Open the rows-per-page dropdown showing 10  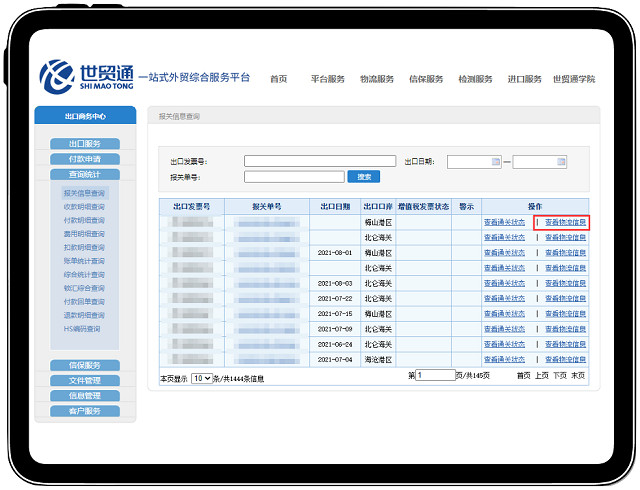click(x=202, y=379)
